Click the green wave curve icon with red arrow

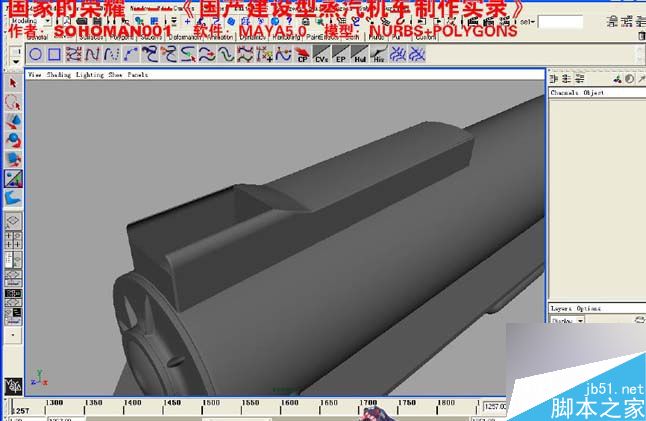coord(207,54)
